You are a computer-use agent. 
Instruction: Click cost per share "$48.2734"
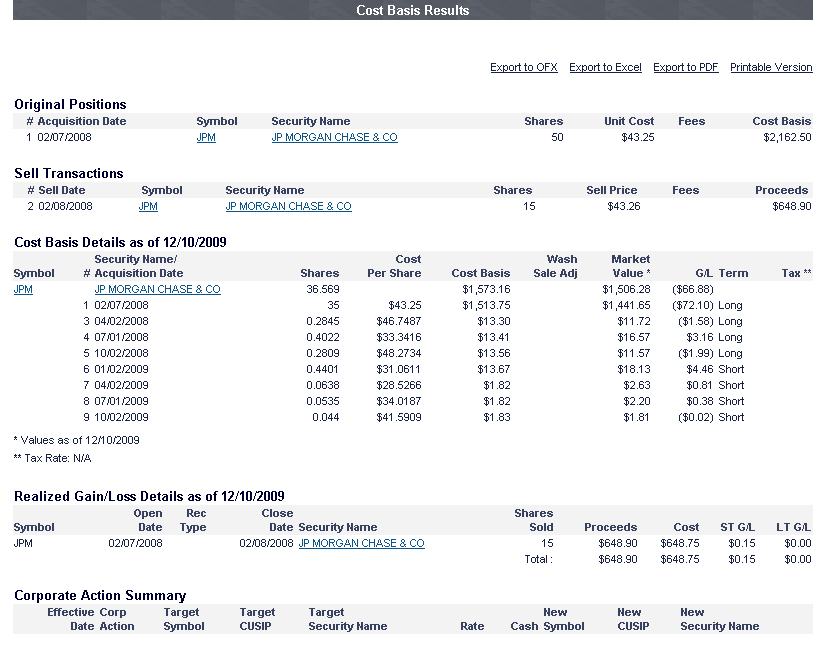pos(399,353)
